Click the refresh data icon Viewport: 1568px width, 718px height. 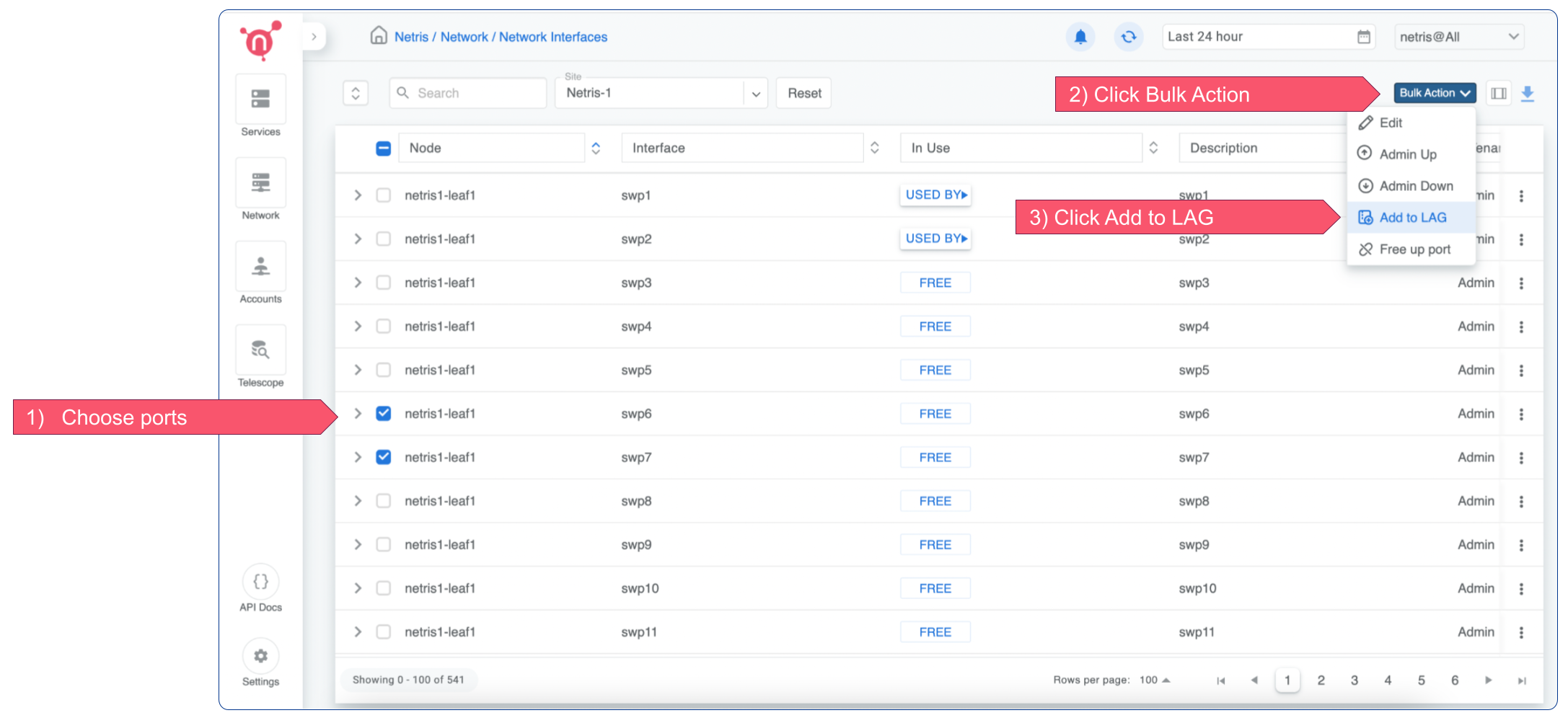1128,37
